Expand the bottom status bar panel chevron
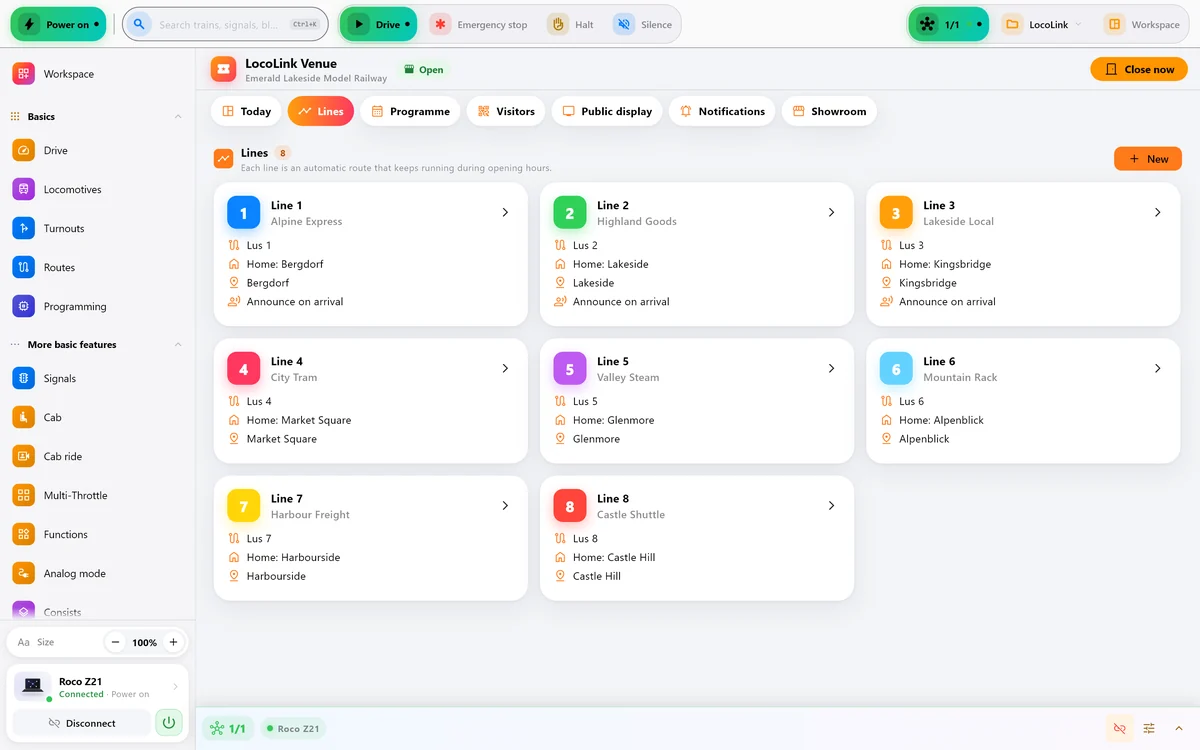Screen dimensions: 1200x750 [x=1178, y=728]
